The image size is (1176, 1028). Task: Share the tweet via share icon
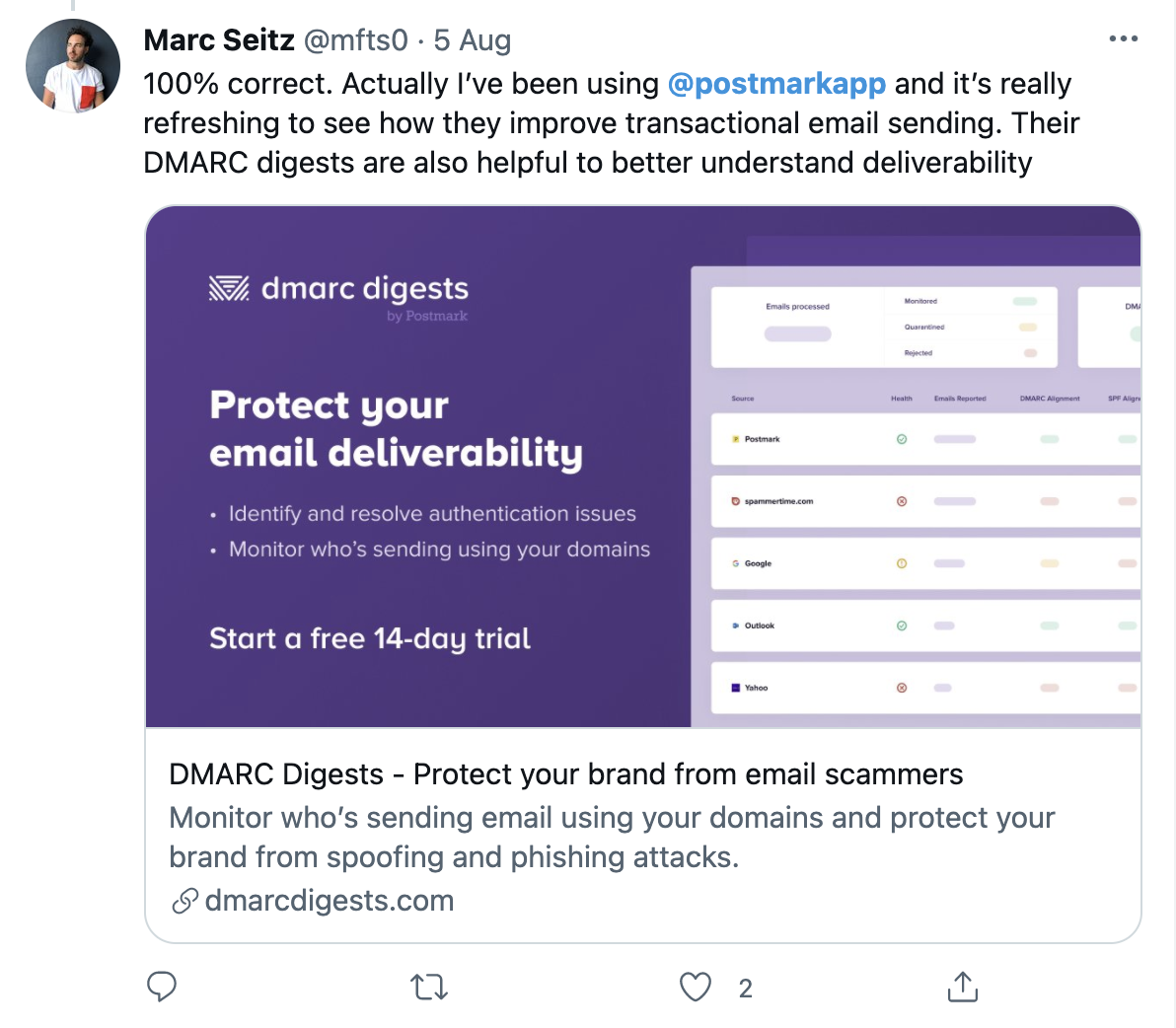(x=962, y=987)
